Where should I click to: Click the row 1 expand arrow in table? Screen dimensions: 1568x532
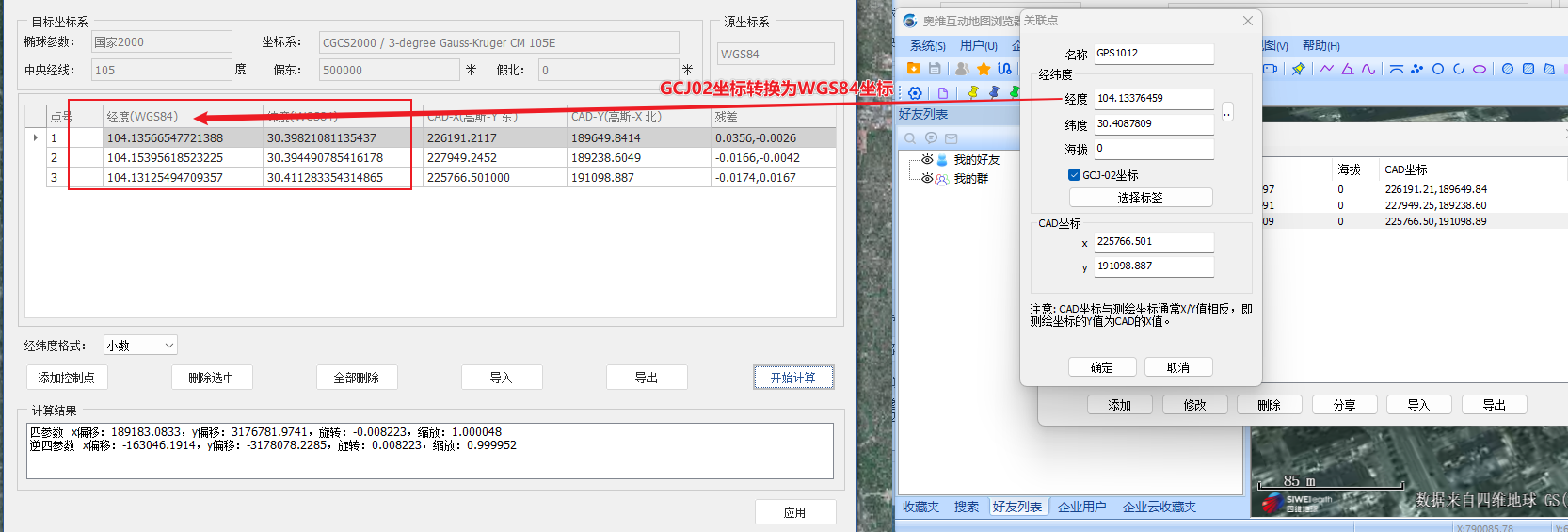[x=36, y=137]
